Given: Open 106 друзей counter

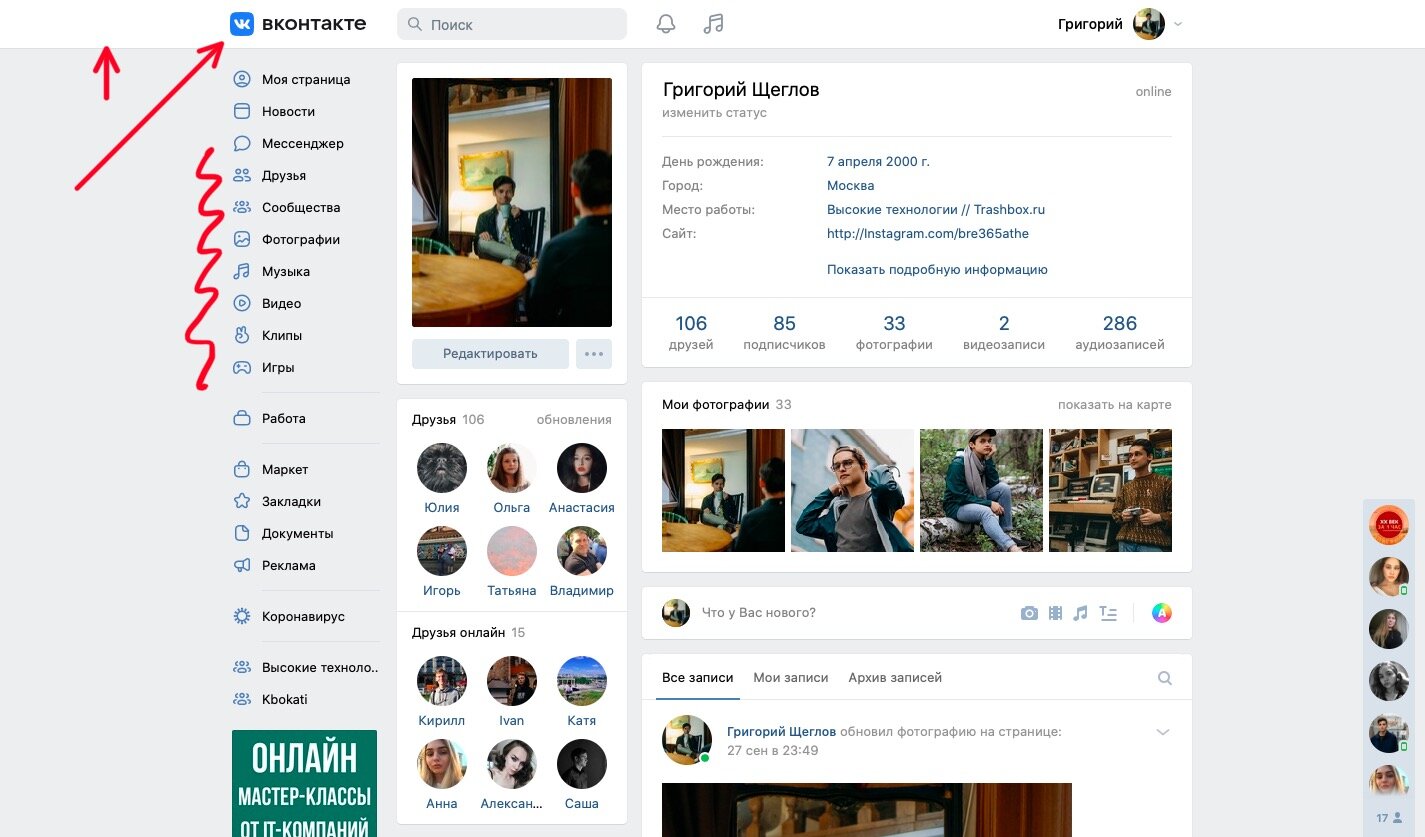Looking at the screenshot, I should [691, 333].
